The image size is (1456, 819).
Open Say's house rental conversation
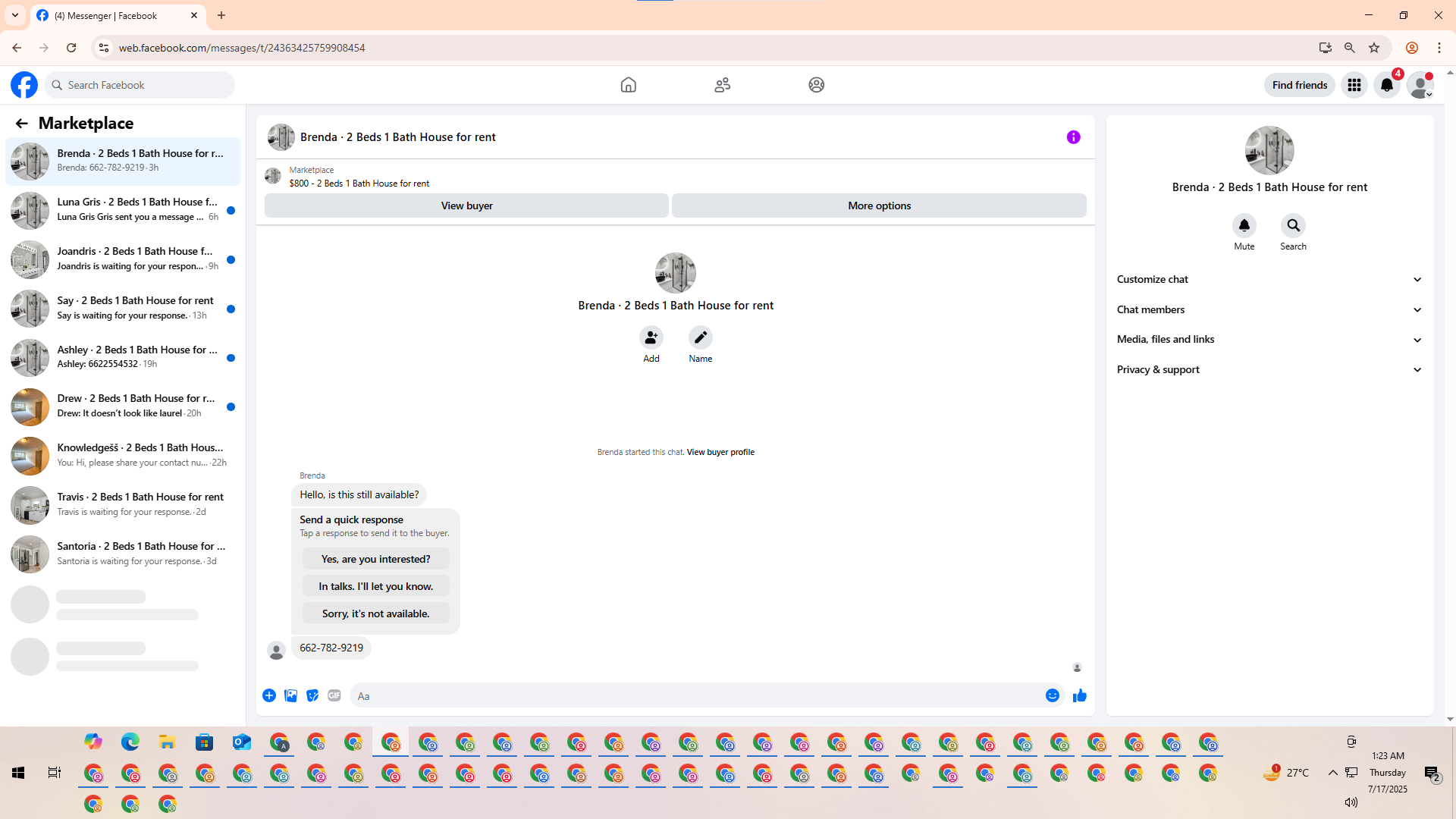[x=123, y=309]
